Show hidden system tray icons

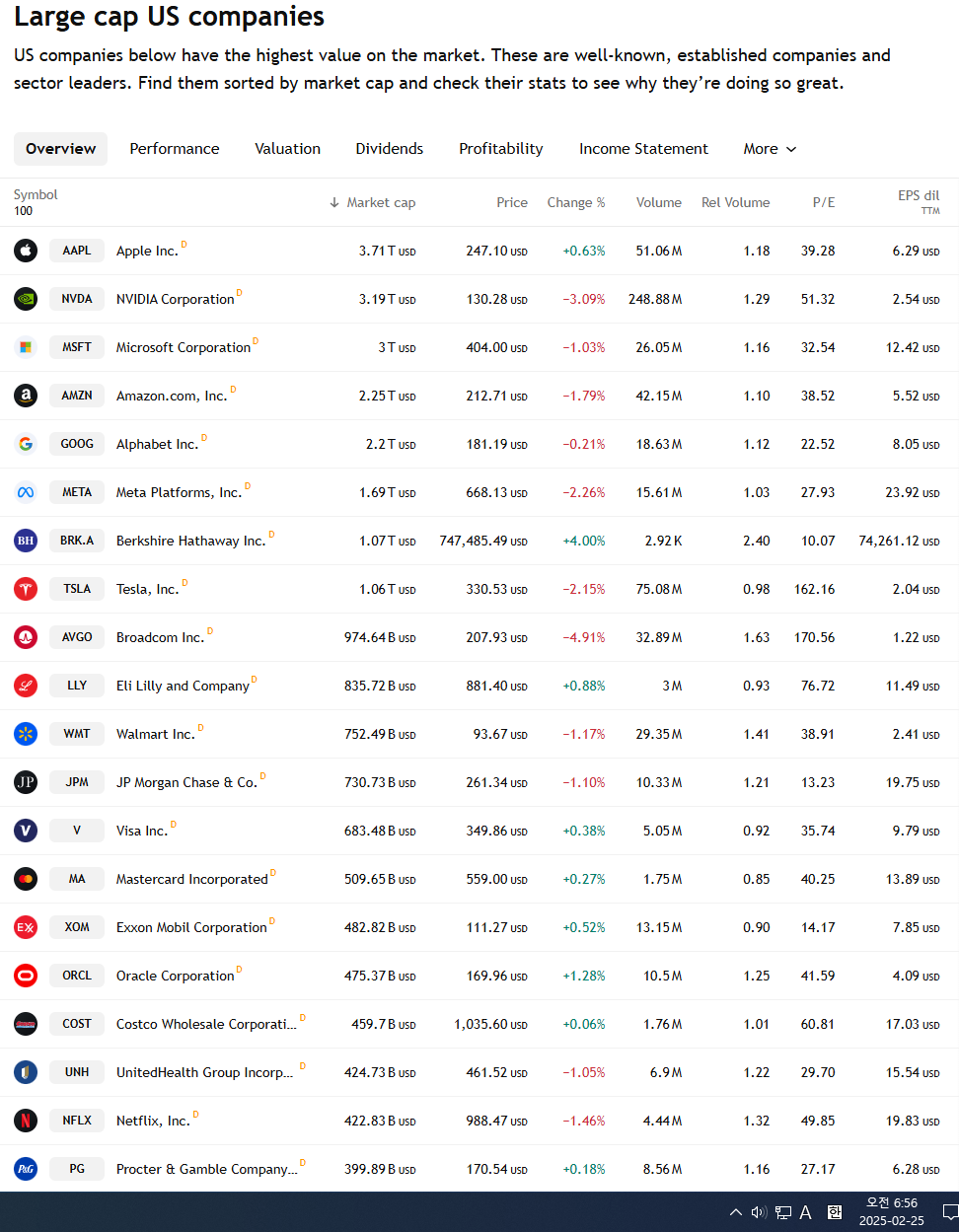pos(736,1212)
